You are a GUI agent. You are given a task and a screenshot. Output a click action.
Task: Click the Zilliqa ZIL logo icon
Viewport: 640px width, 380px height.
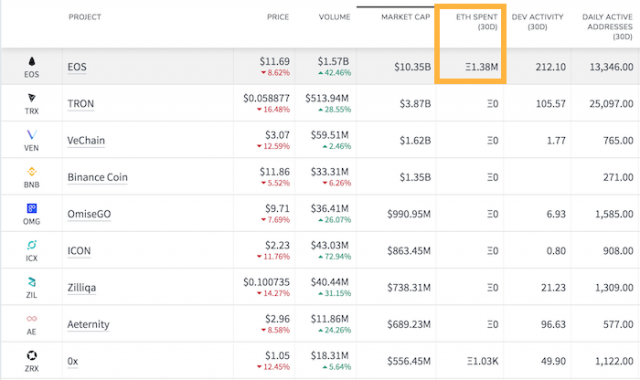tap(32, 282)
